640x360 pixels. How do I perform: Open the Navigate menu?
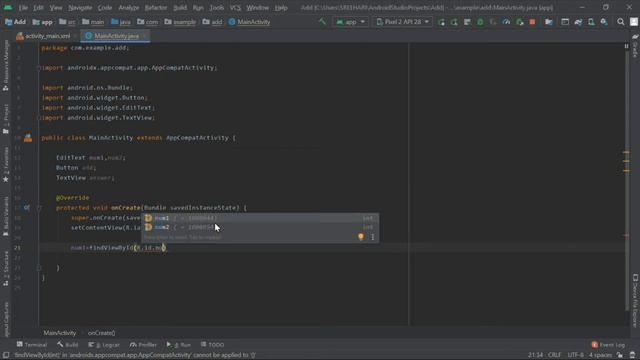[80, 7]
